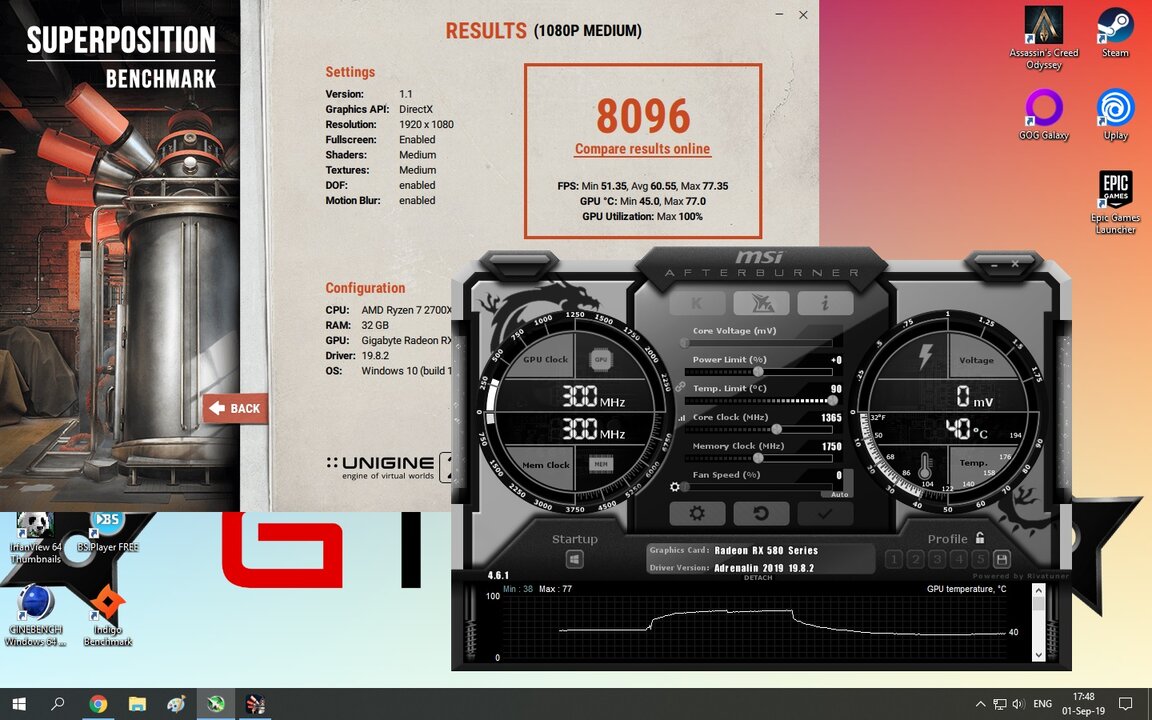Click Compare results online link
The image size is (1152, 720).
(x=642, y=148)
